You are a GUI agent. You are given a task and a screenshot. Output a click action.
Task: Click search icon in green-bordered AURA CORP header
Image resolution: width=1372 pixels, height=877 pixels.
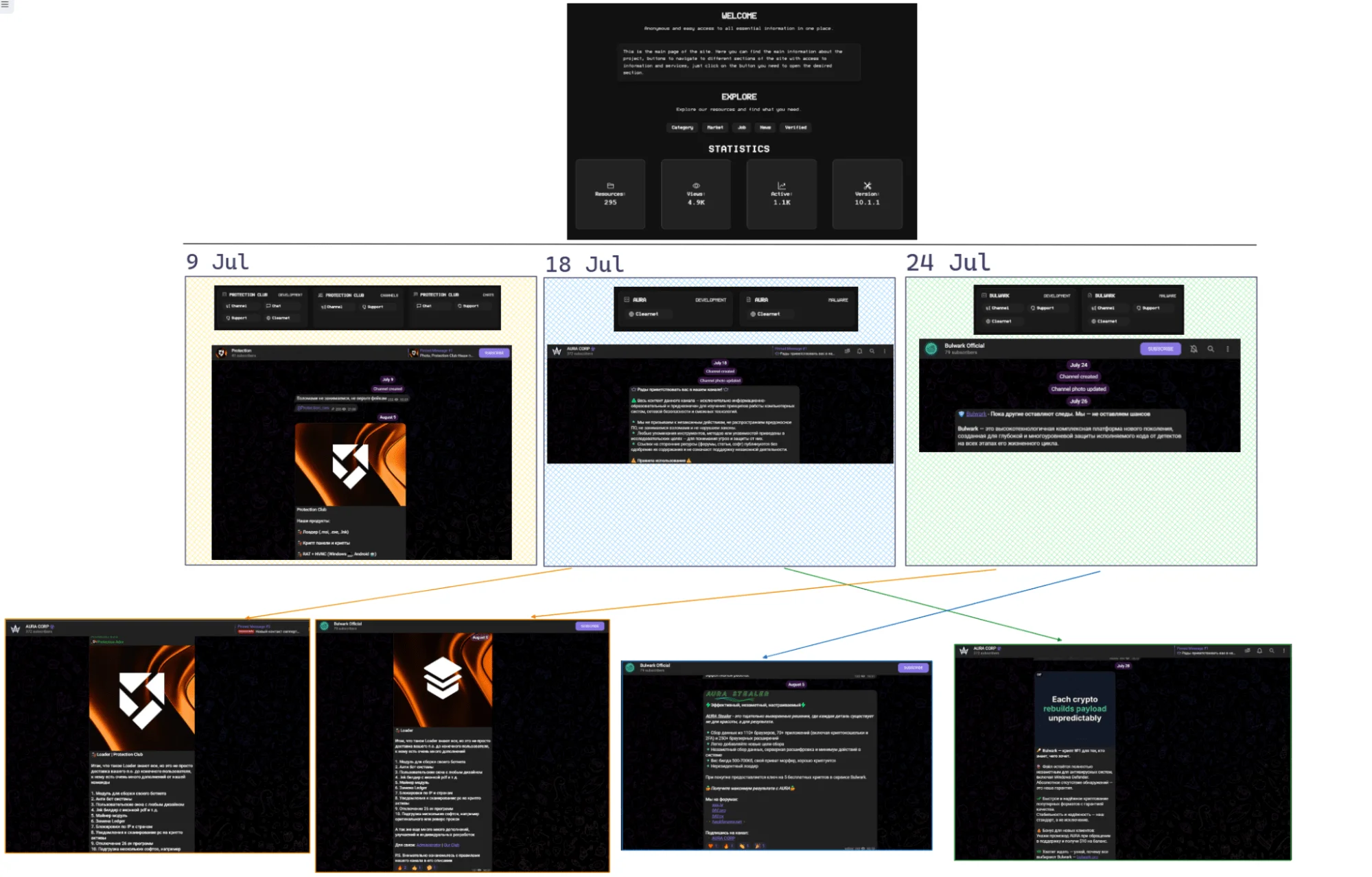(x=1271, y=651)
